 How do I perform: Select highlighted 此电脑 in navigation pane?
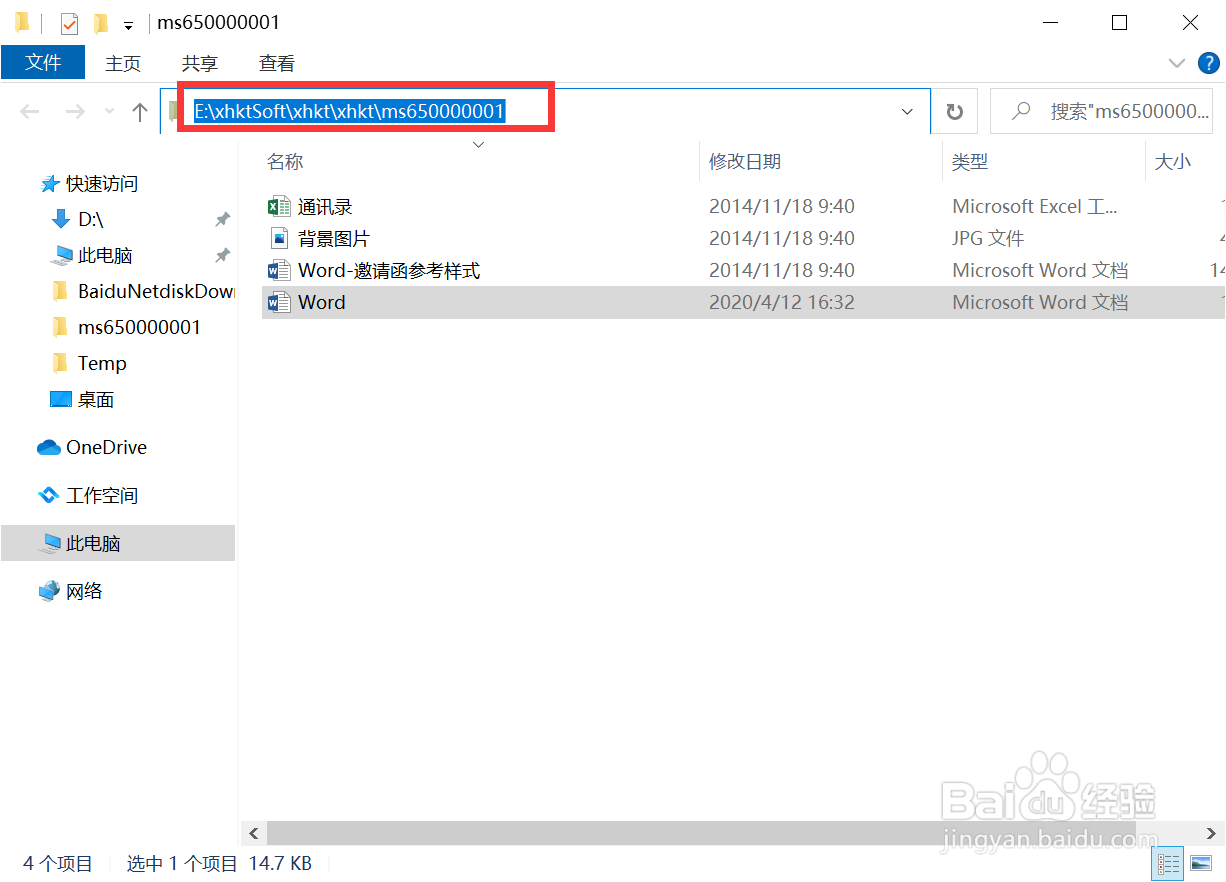[x=118, y=544]
